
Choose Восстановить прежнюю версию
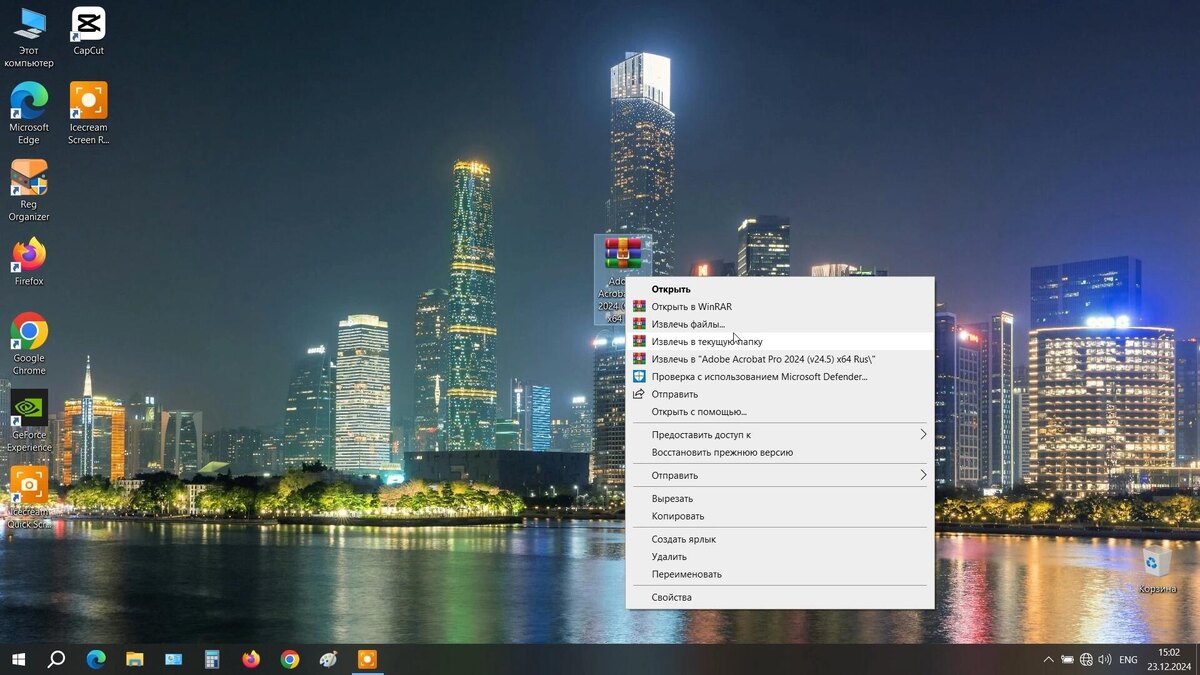click(x=780, y=452)
